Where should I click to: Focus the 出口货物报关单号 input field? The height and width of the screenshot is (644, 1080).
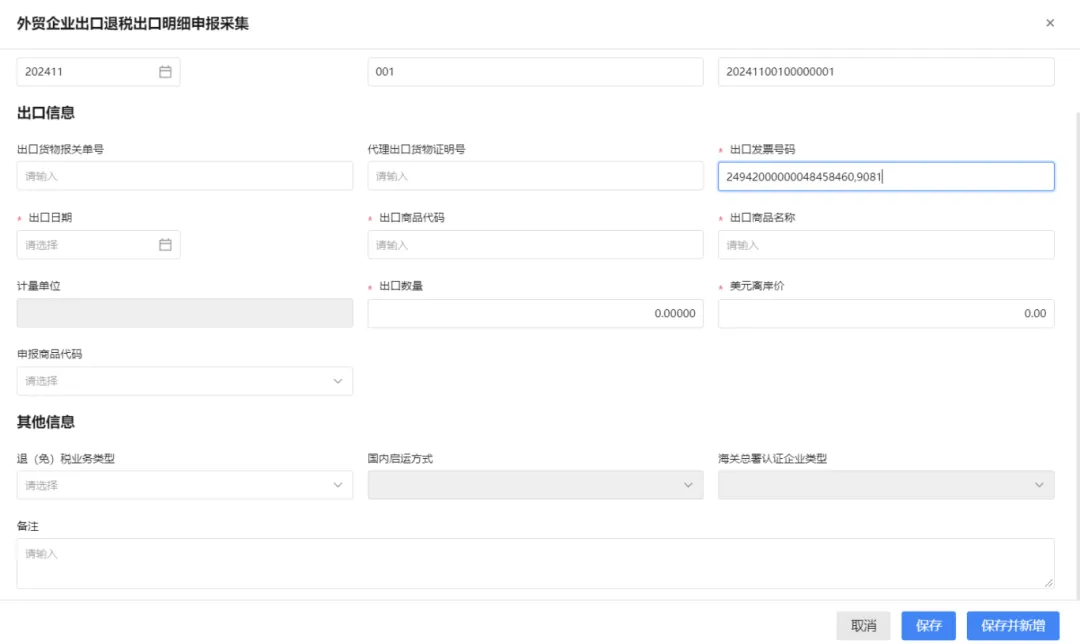click(185, 176)
